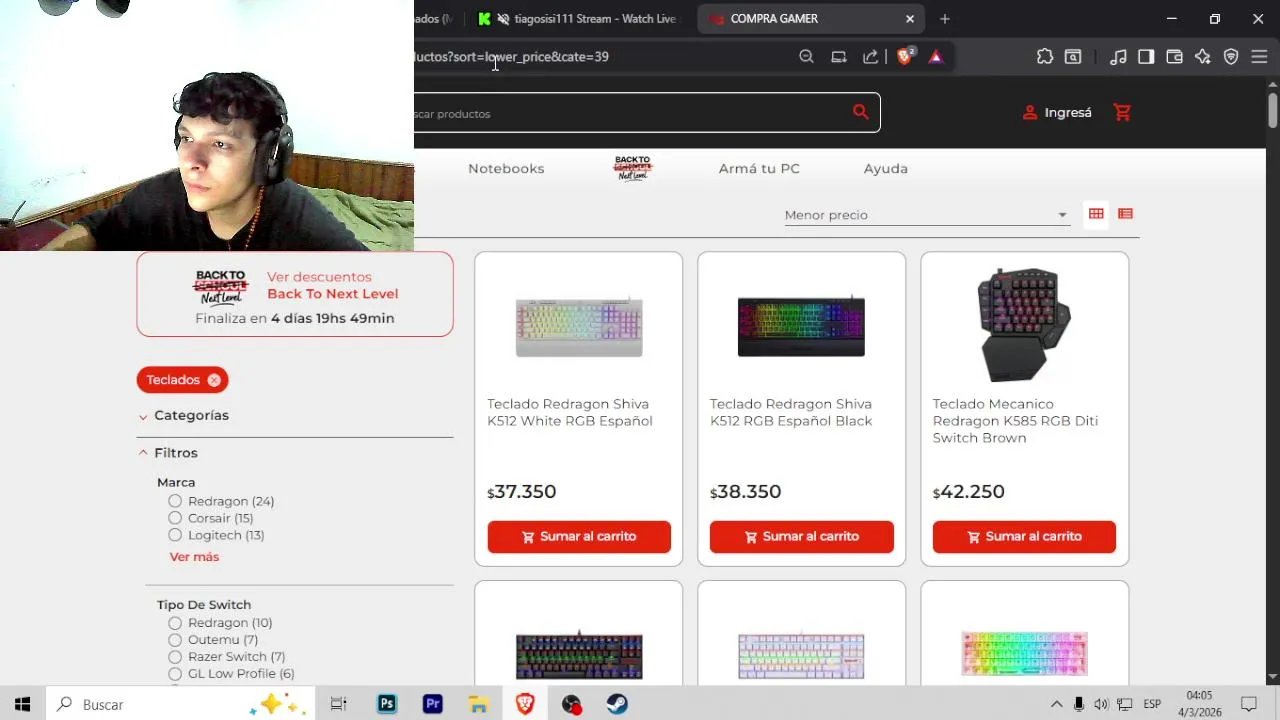Screen dimensions: 1280x720
Task: Select Razer Switch (7) filter
Action: [227, 657]
